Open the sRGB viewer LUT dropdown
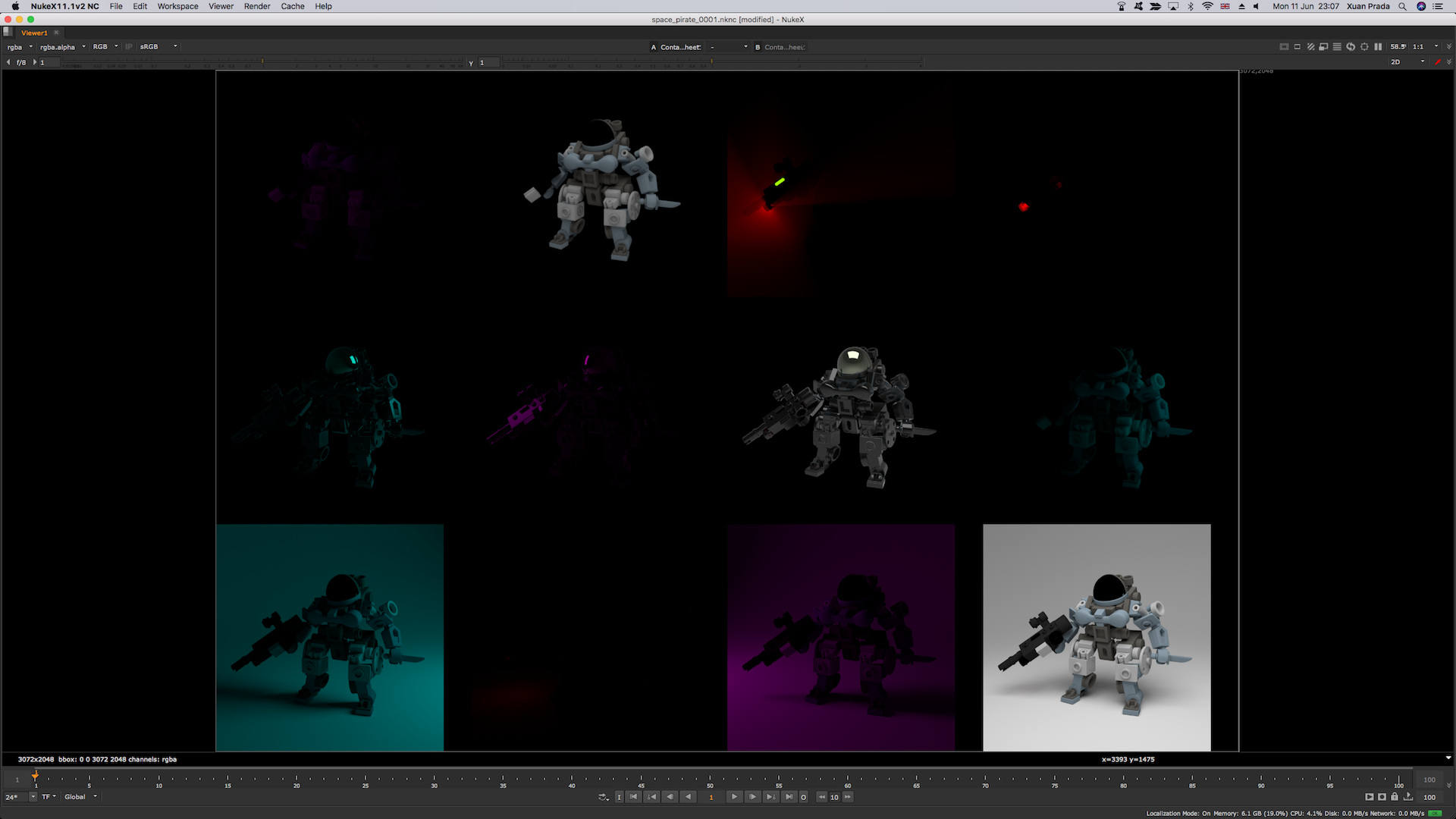The image size is (1456, 819). click(x=158, y=47)
